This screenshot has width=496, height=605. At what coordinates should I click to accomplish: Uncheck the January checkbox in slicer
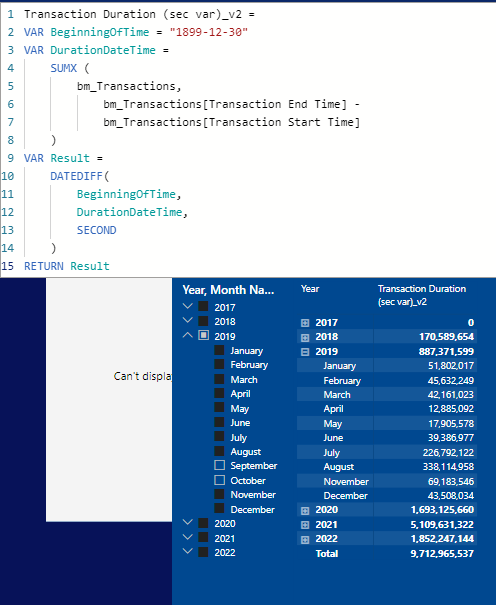(219, 350)
